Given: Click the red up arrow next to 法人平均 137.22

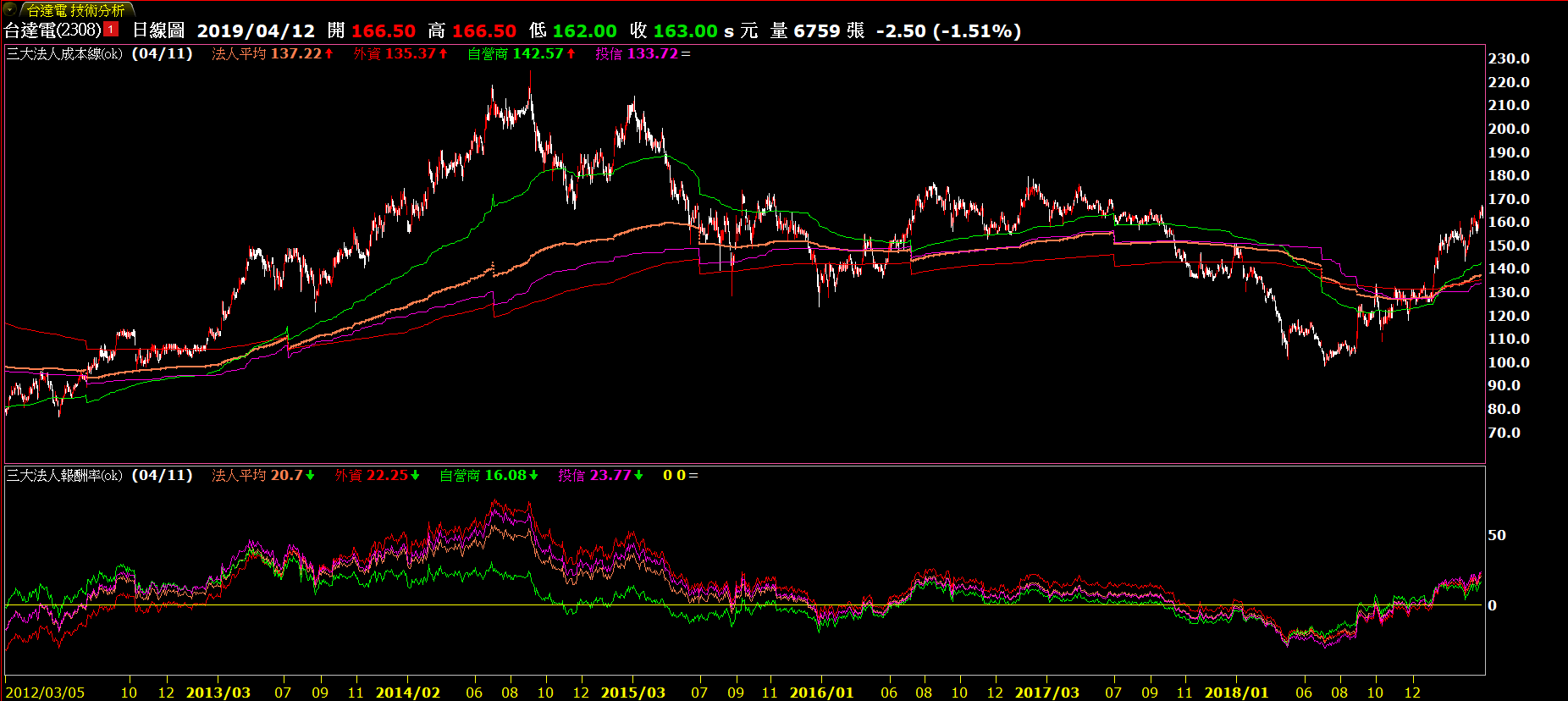Looking at the screenshot, I should pyautogui.click(x=329, y=53).
